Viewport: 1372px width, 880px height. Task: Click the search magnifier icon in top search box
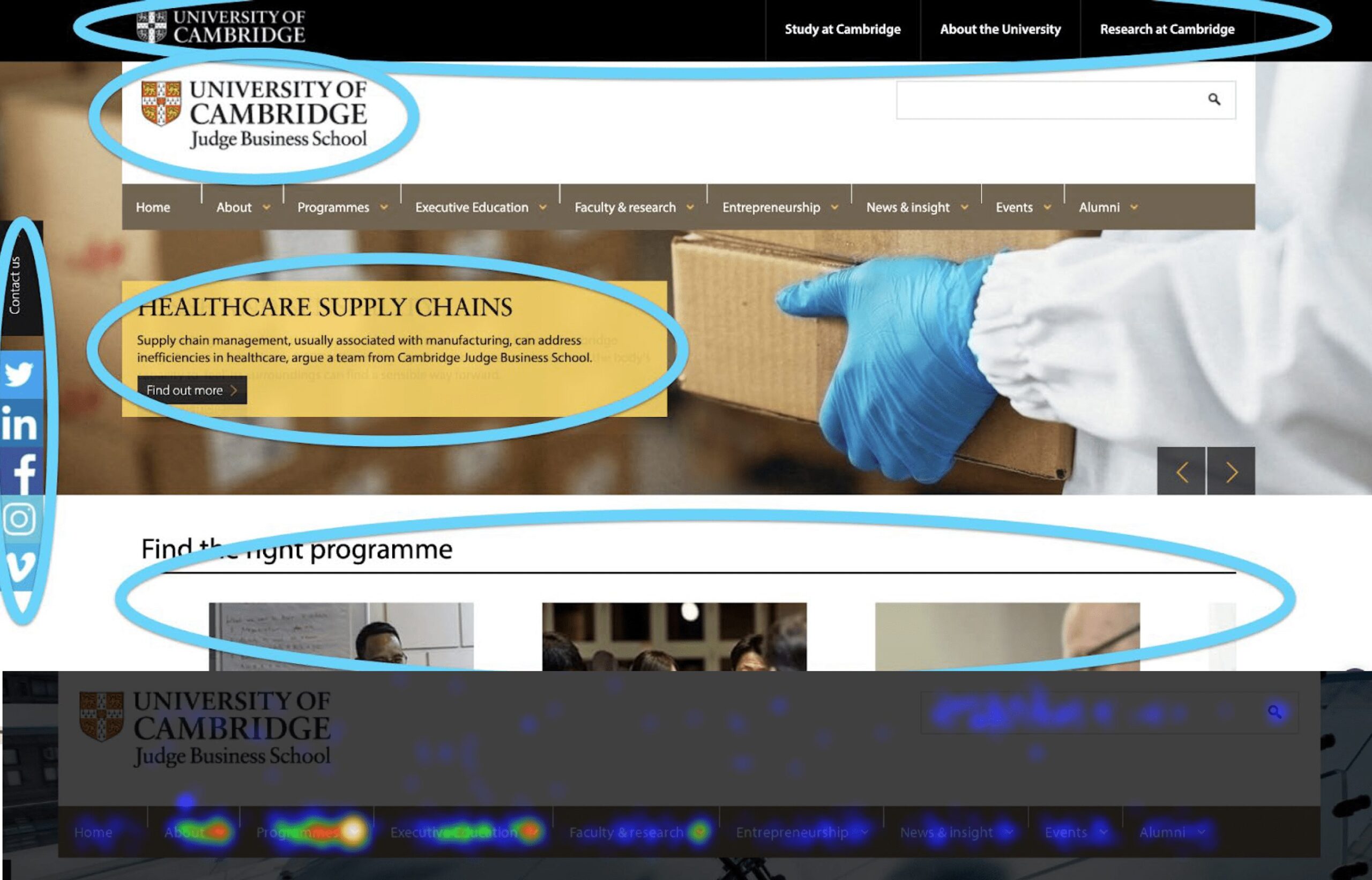pyautogui.click(x=1214, y=100)
